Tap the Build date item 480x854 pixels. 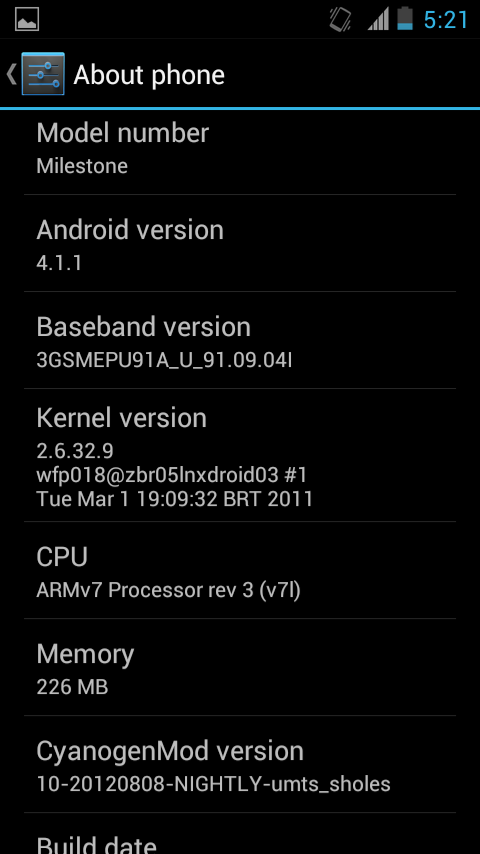point(240,834)
